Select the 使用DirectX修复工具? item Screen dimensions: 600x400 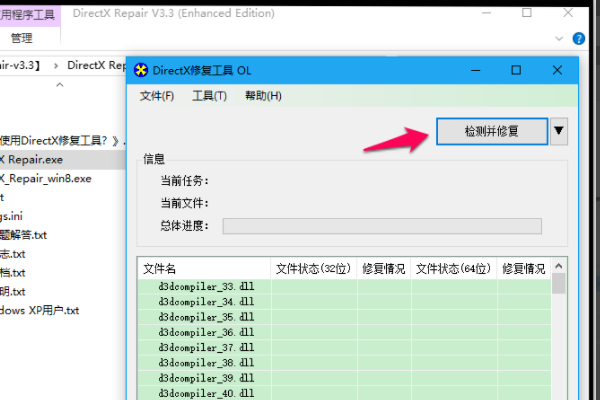(63, 141)
